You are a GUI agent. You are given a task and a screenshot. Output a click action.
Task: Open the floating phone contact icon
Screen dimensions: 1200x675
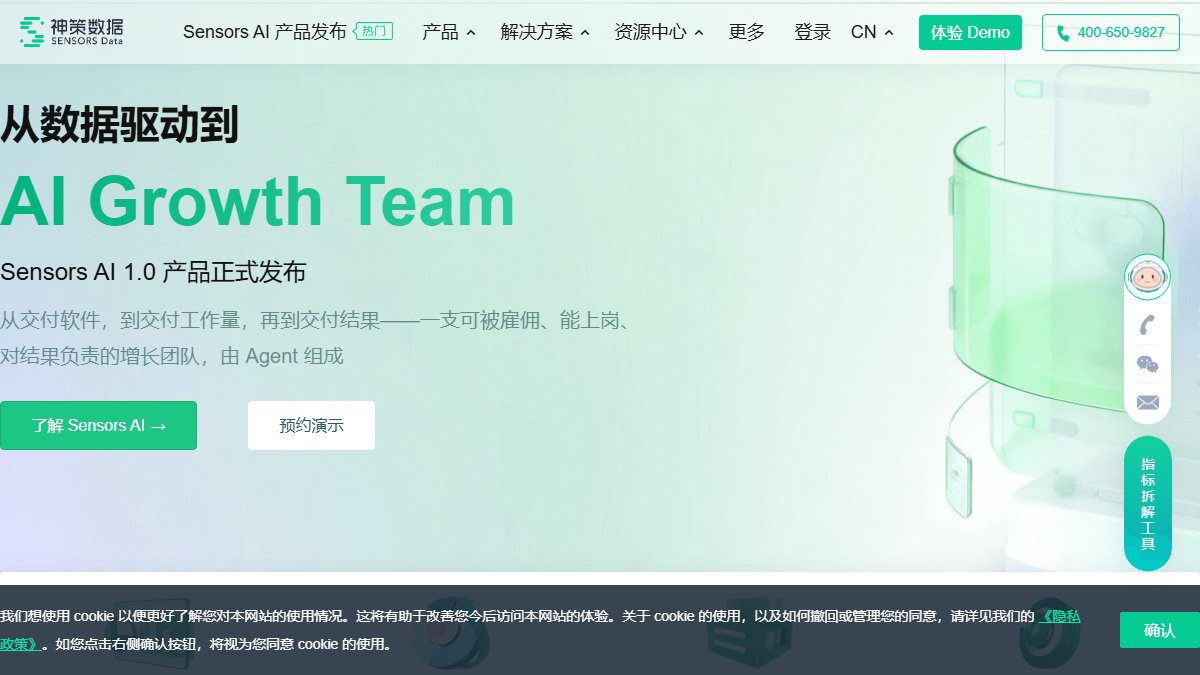(1147, 325)
